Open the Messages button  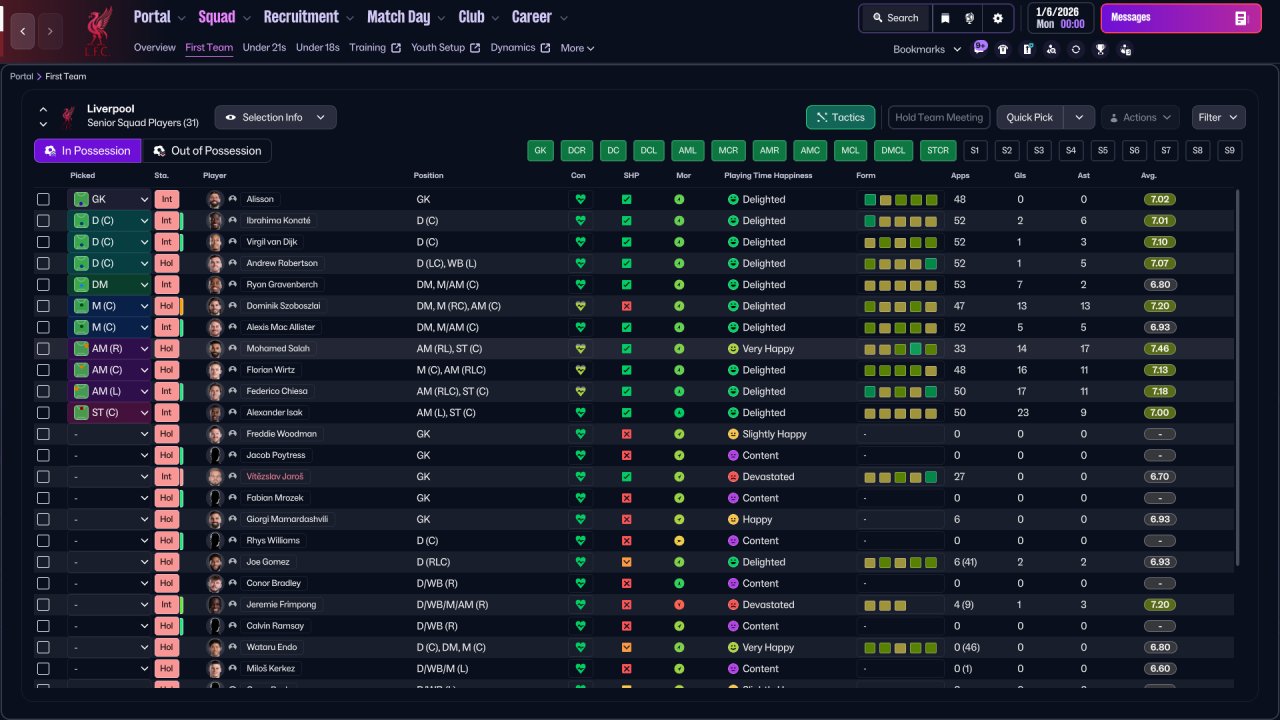click(1180, 18)
